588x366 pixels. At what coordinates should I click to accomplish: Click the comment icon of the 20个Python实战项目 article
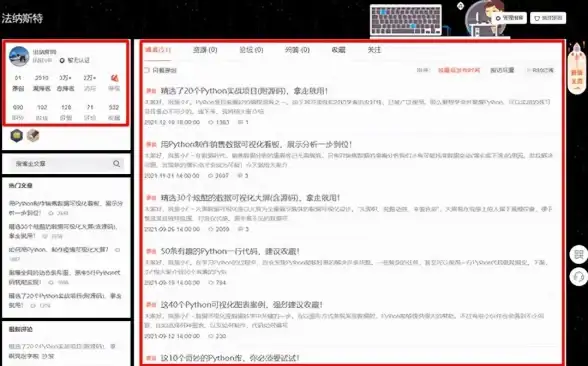[240, 122]
